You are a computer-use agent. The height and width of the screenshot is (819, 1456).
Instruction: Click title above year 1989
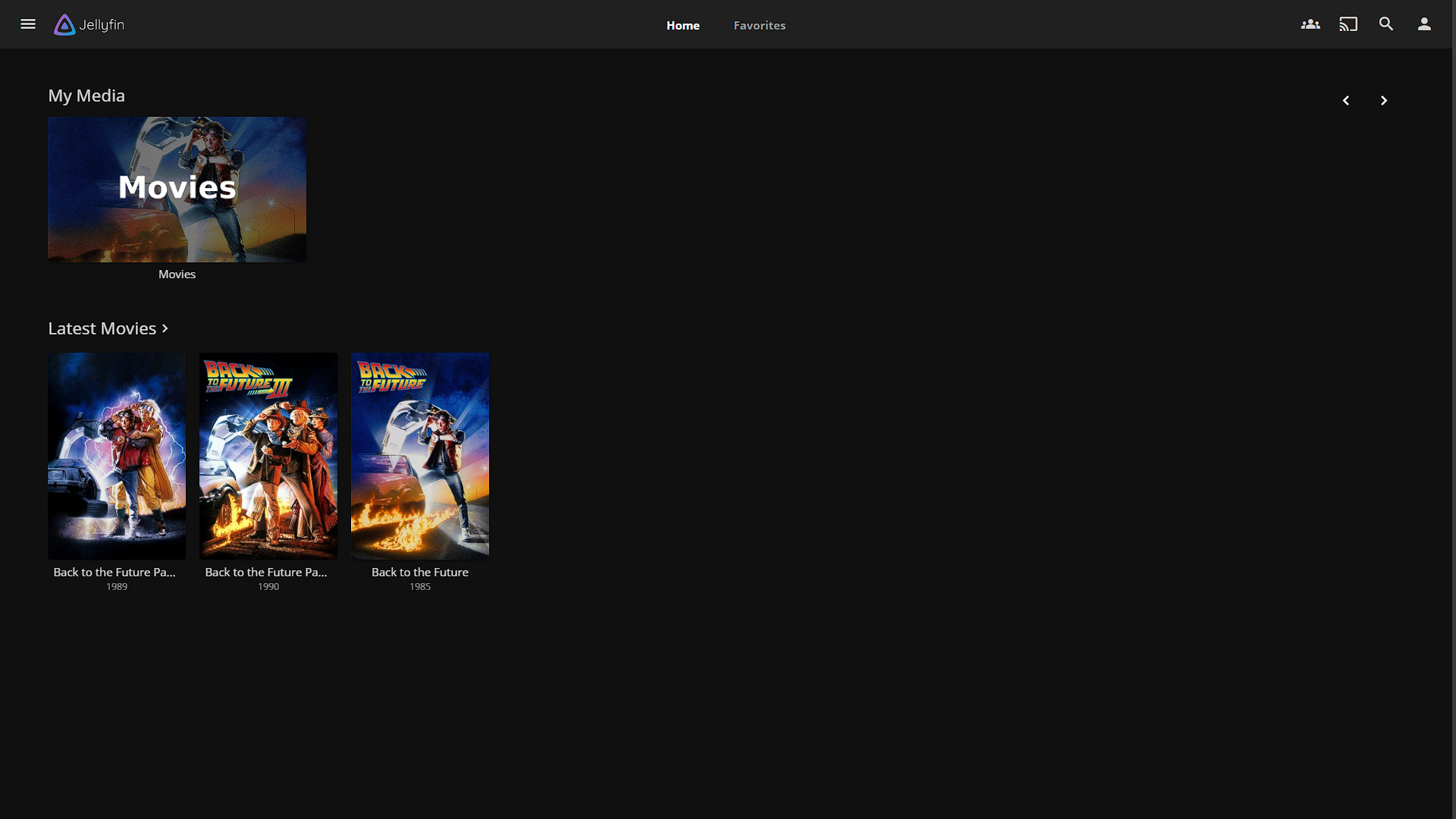point(115,573)
